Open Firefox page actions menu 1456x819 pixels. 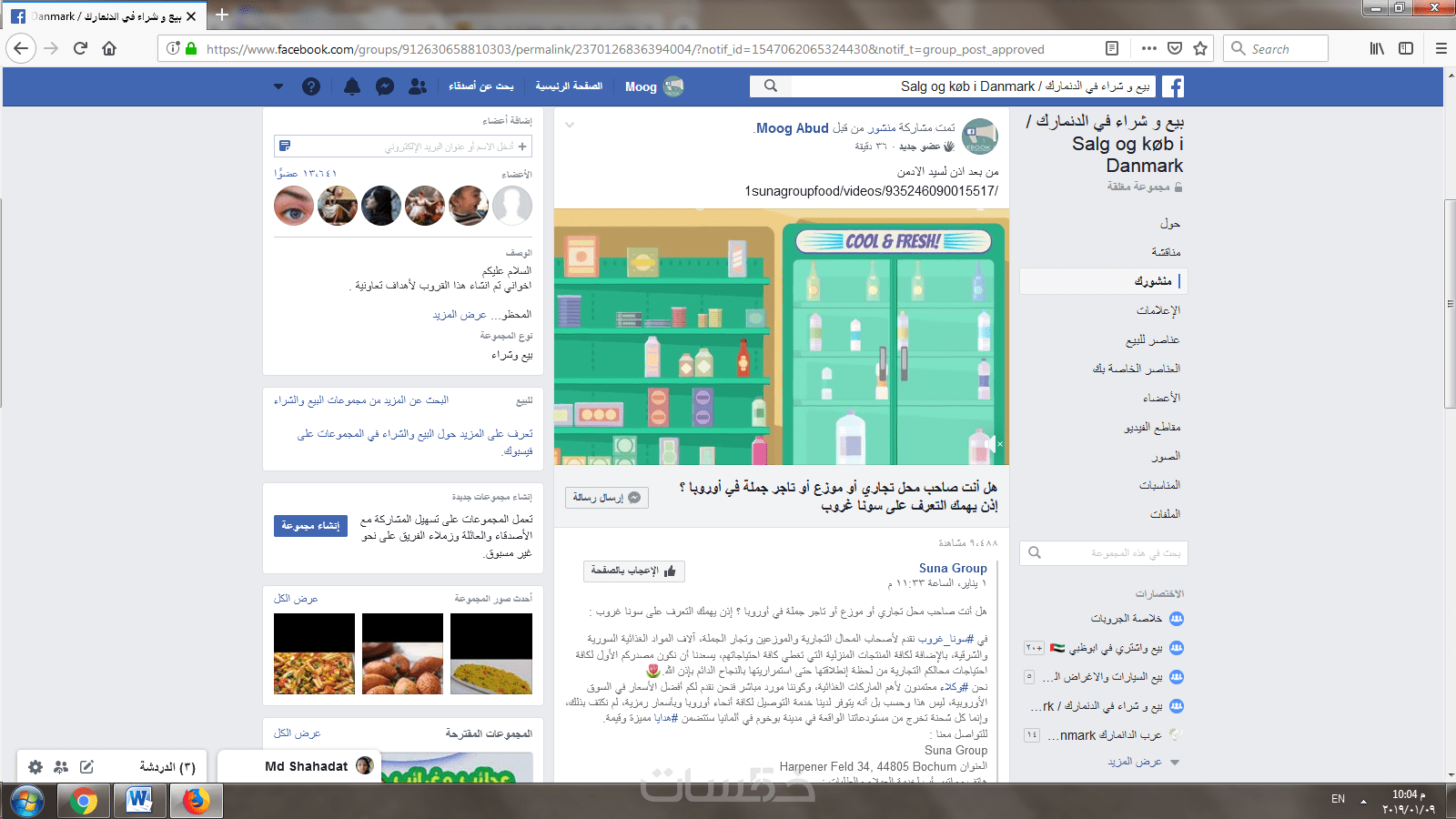tap(1149, 48)
